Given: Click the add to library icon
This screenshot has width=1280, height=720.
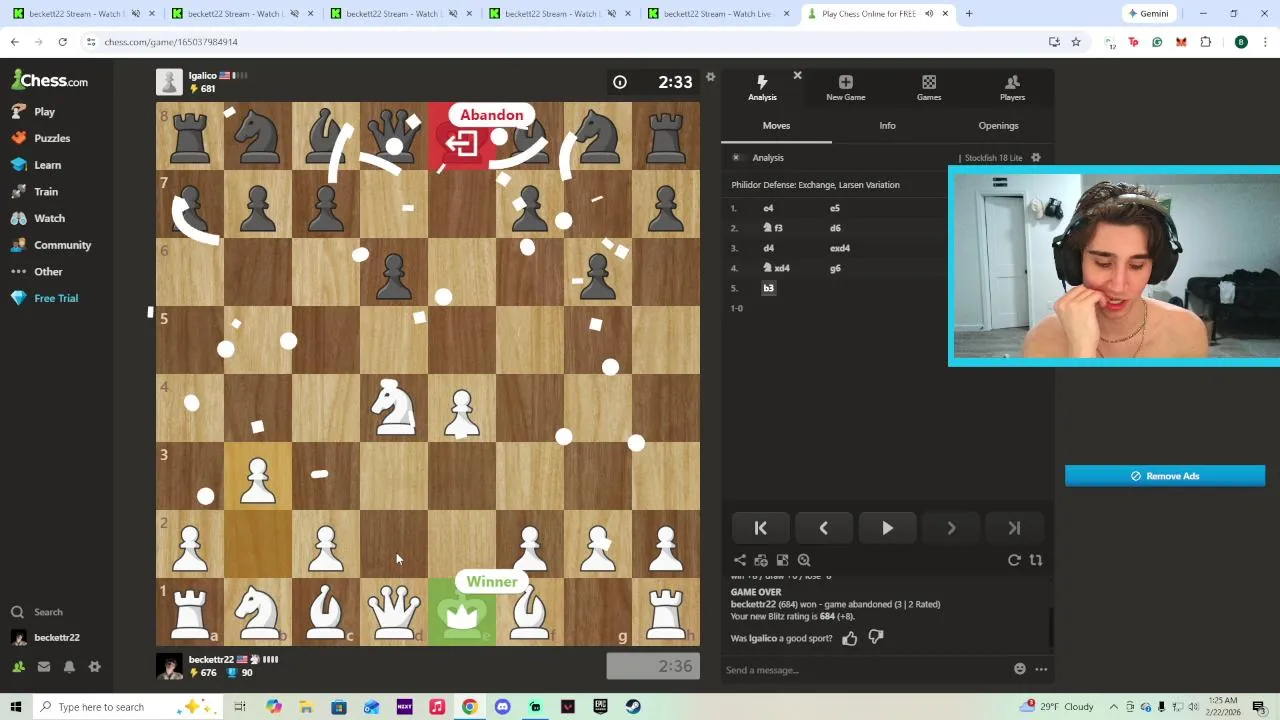Looking at the screenshot, I should pyautogui.click(x=761, y=561).
